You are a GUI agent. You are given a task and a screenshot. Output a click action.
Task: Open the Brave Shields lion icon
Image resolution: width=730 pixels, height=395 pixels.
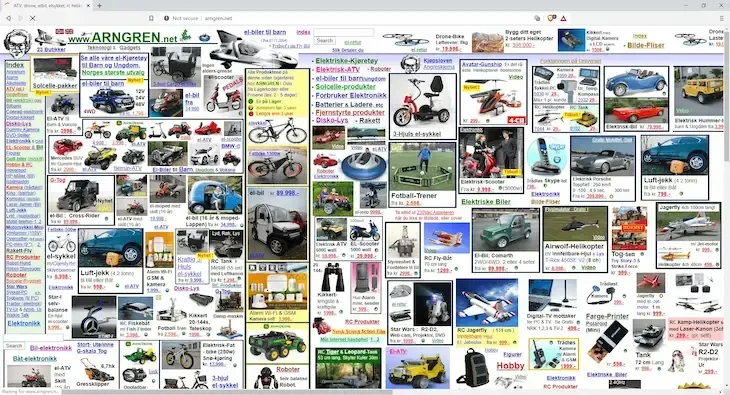pos(551,18)
